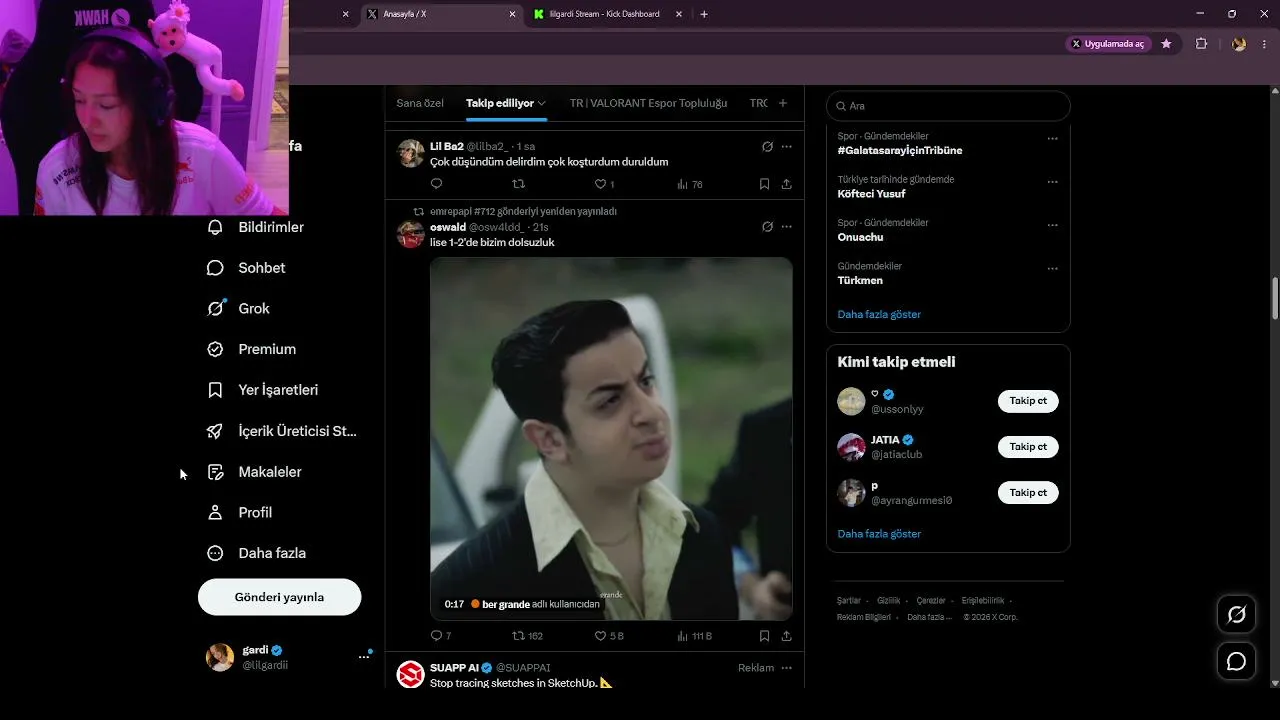The width and height of the screenshot is (1280, 720).
Task: View analytics of Lil Ba2's post (76)
Action: (x=690, y=184)
